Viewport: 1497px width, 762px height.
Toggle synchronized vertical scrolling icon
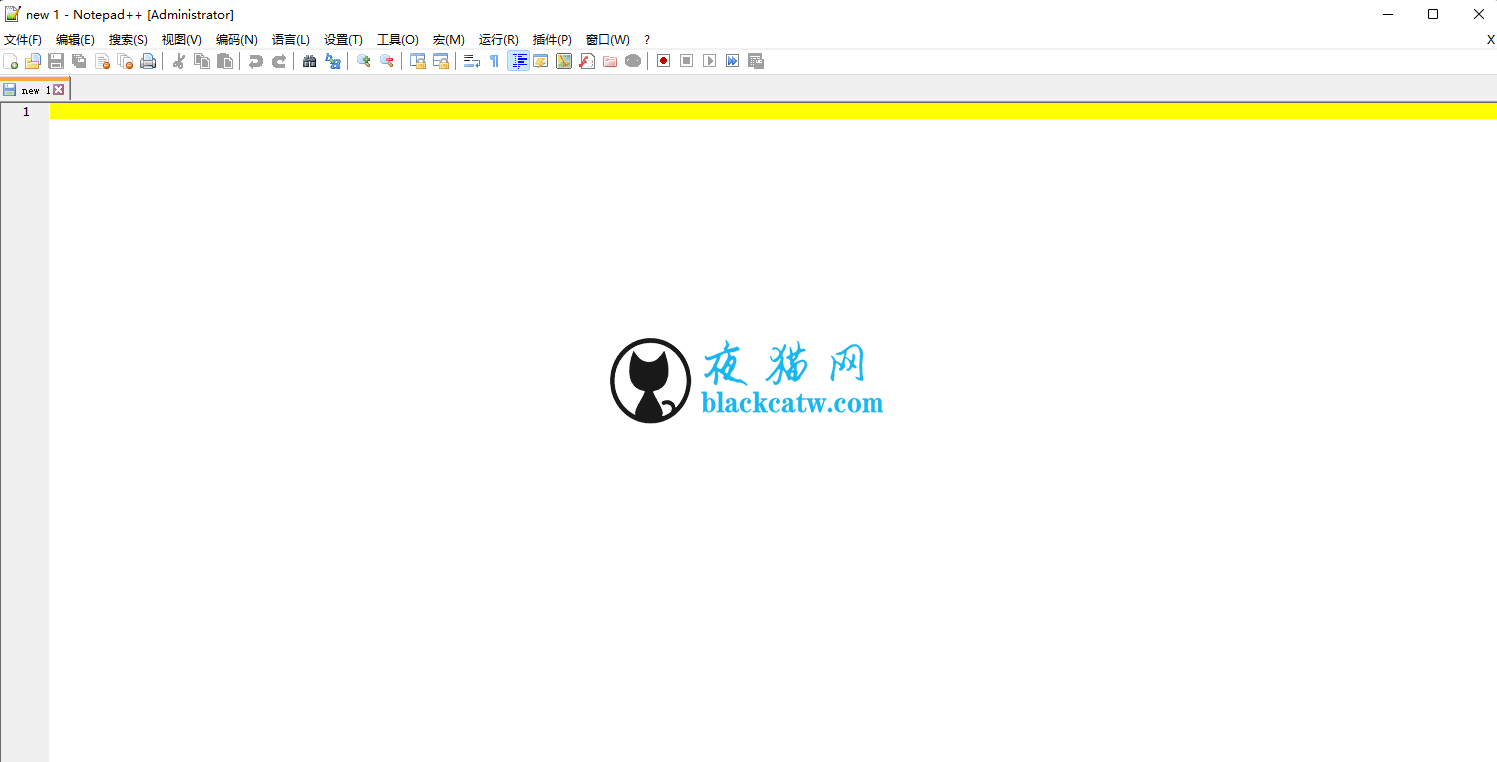coord(418,61)
